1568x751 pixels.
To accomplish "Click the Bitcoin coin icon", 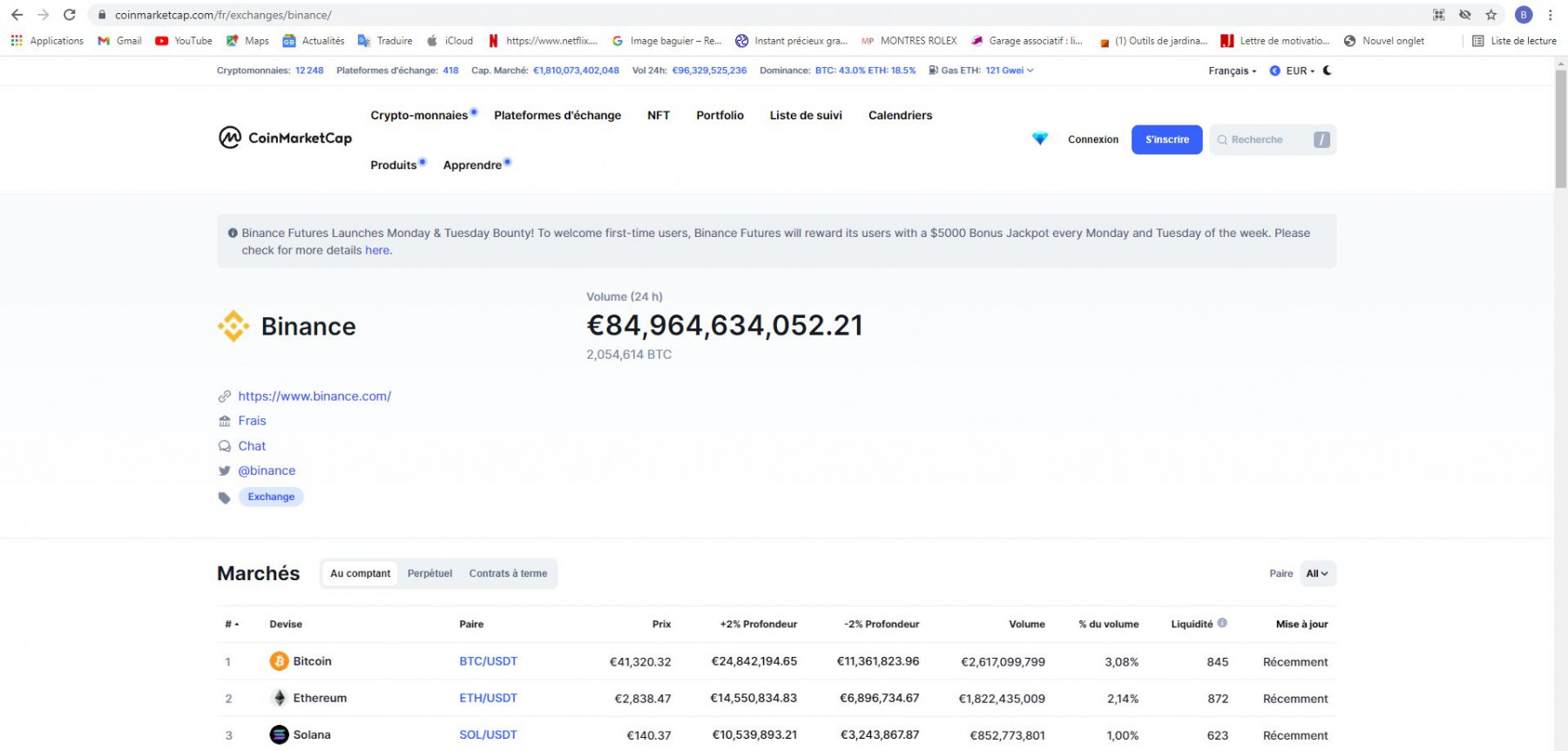I will click(x=279, y=661).
